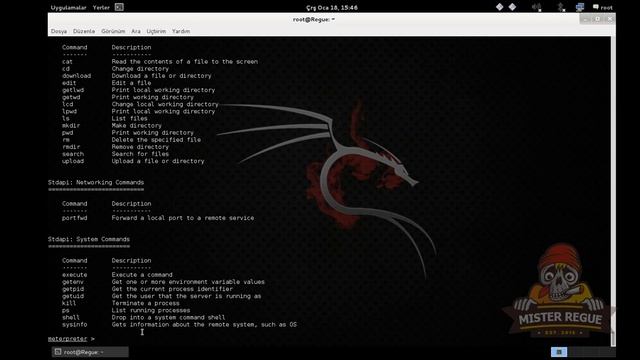The width and height of the screenshot is (640, 360).
Task: Click the 'Stdapi: Networking Commands' heading
Action: (96, 182)
